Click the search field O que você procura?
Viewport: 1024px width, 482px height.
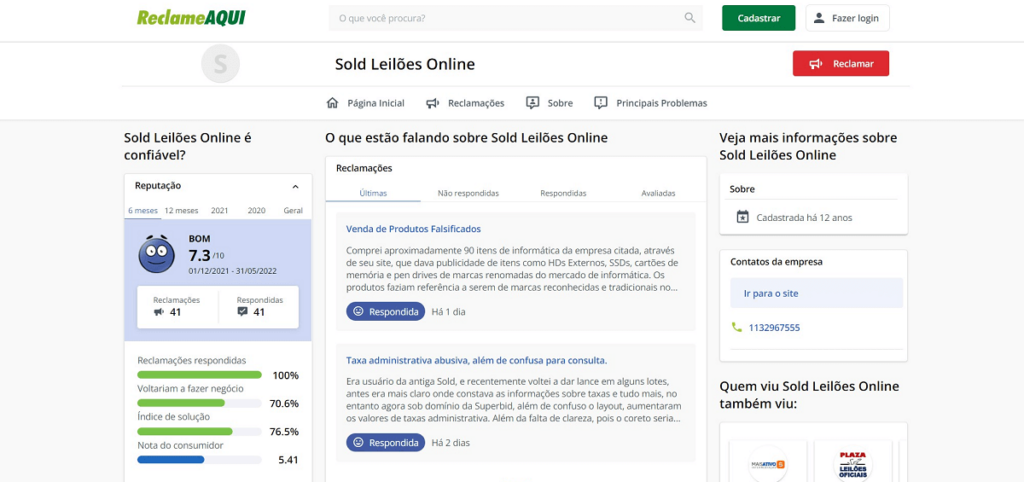point(516,18)
